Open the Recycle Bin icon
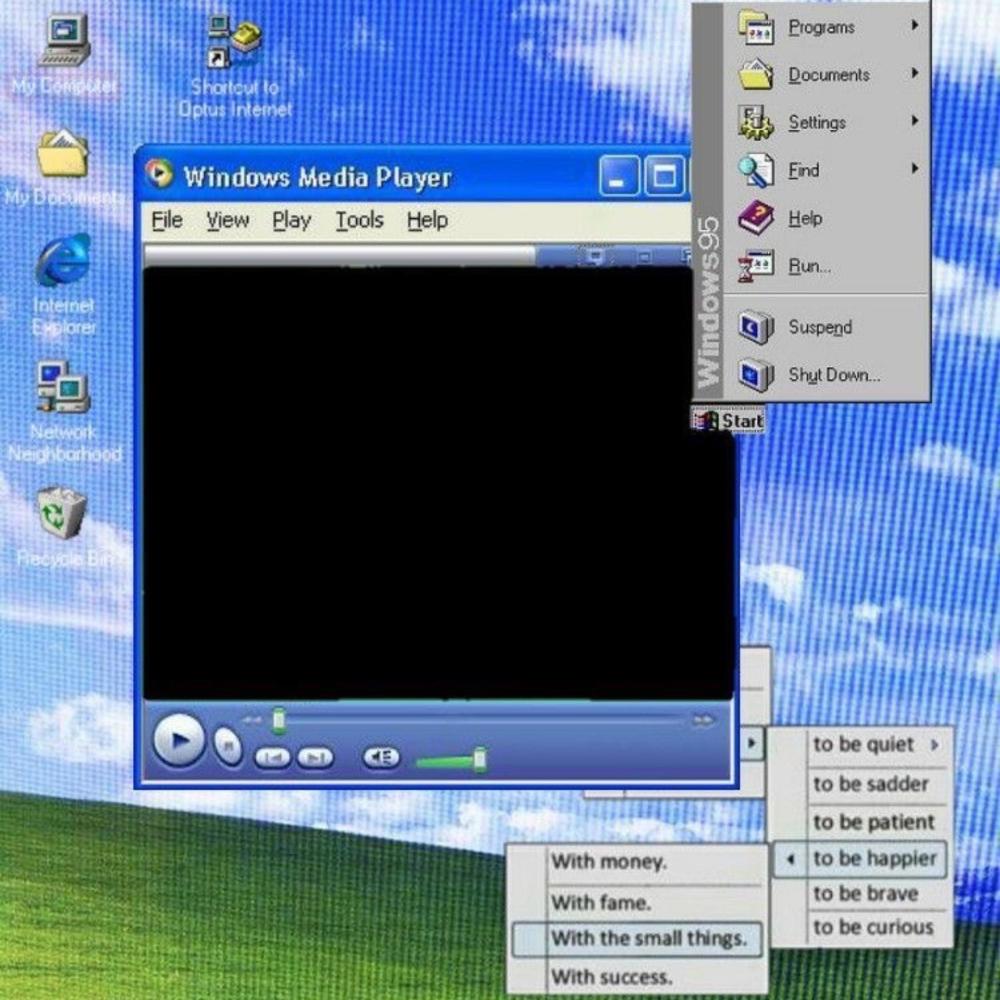The image size is (1000, 1000). click(61, 513)
